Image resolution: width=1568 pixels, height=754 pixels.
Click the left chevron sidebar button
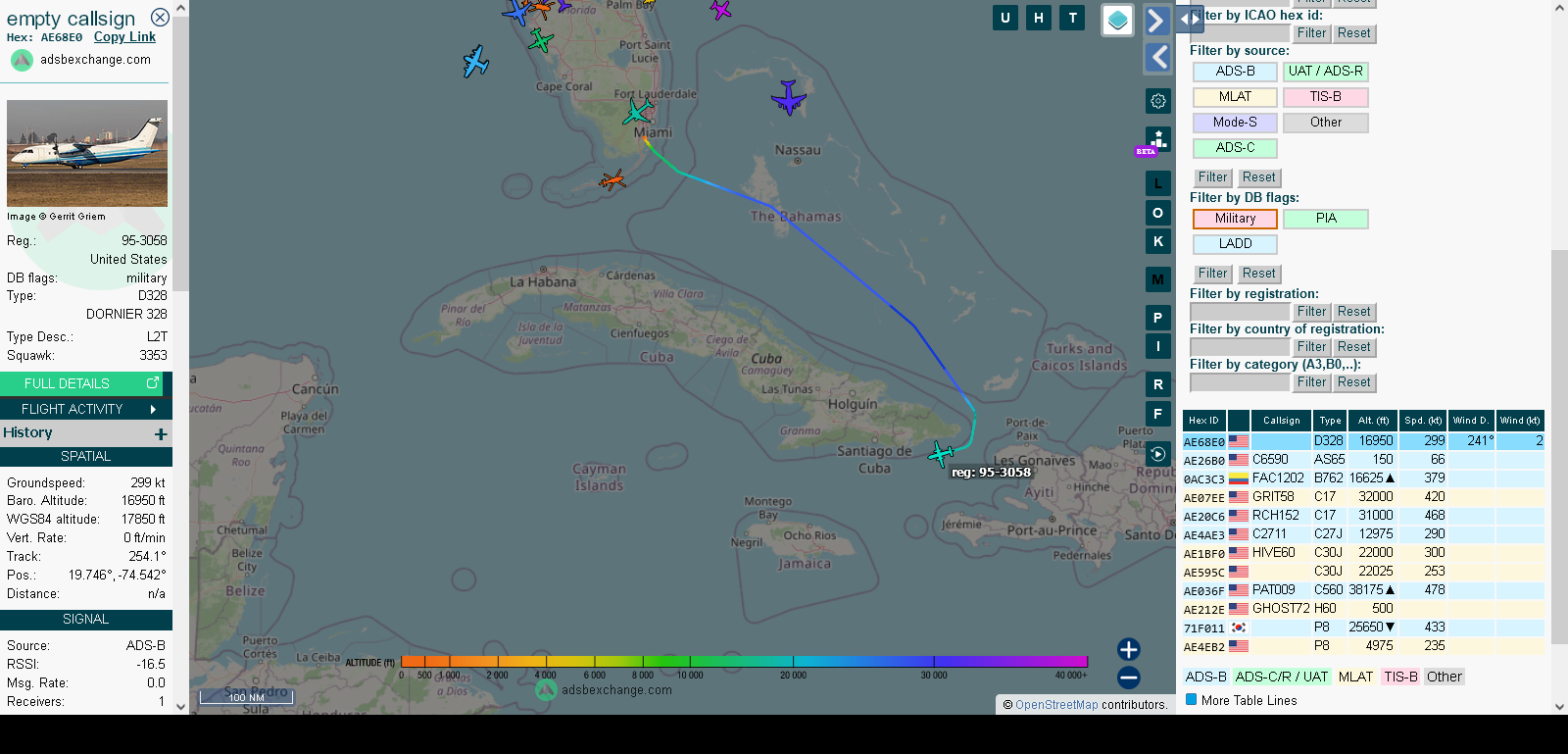pyautogui.click(x=1157, y=58)
